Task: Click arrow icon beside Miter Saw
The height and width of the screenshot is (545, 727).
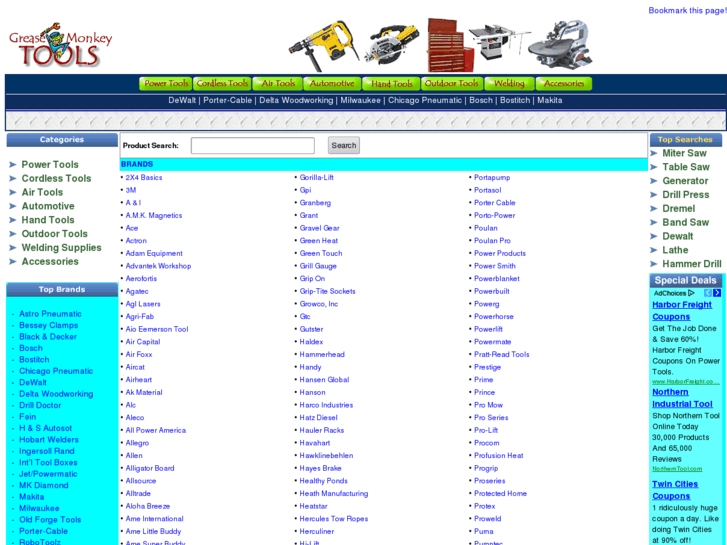Action: 654,154
